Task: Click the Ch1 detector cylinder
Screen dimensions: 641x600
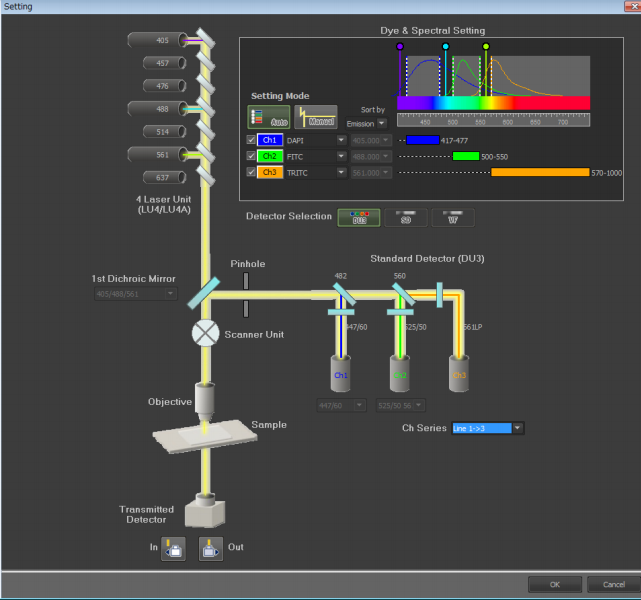Action: [x=341, y=374]
